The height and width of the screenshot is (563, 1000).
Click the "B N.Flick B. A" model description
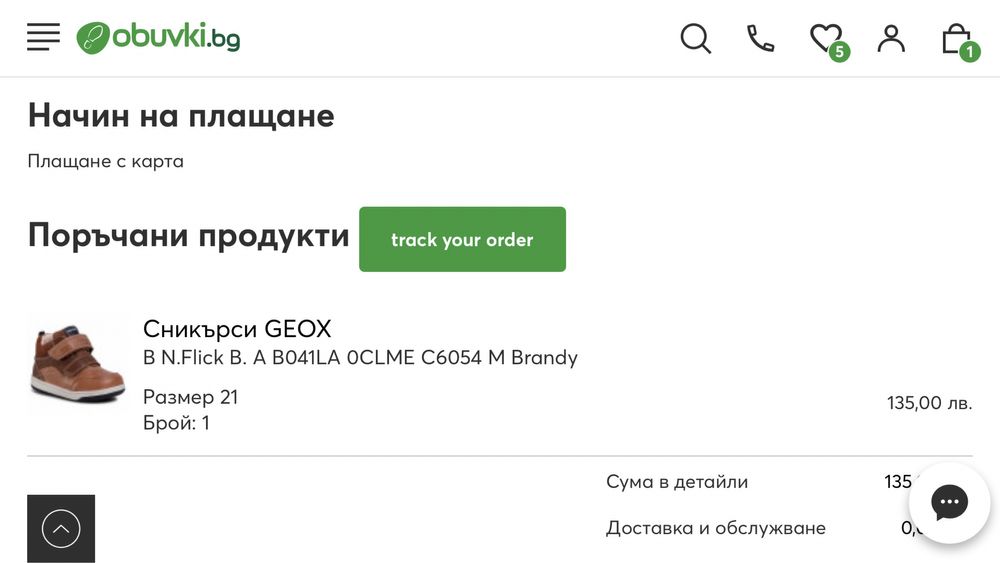pyautogui.click(x=360, y=357)
